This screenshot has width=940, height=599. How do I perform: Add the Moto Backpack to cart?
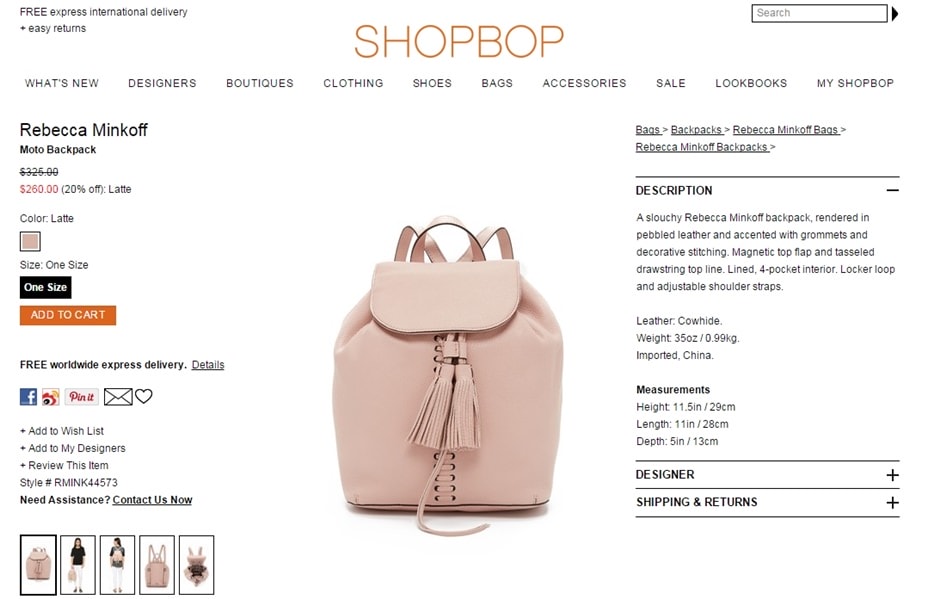(x=68, y=315)
